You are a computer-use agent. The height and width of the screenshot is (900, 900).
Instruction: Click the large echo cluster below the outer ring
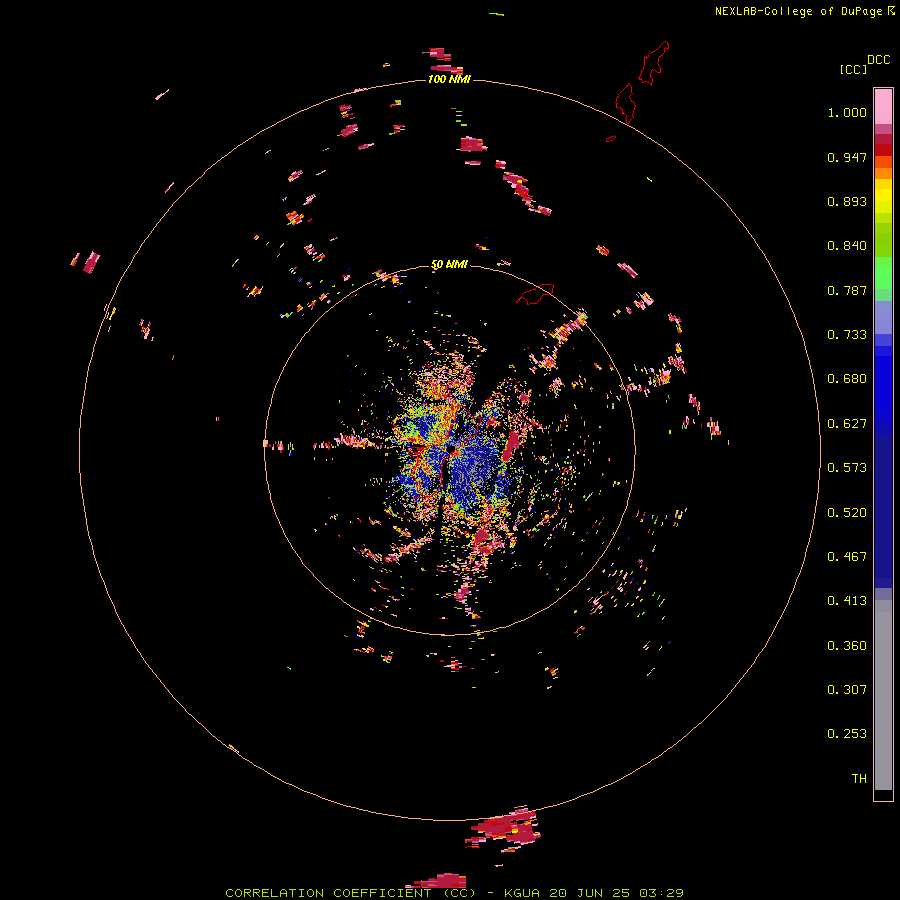(x=503, y=829)
